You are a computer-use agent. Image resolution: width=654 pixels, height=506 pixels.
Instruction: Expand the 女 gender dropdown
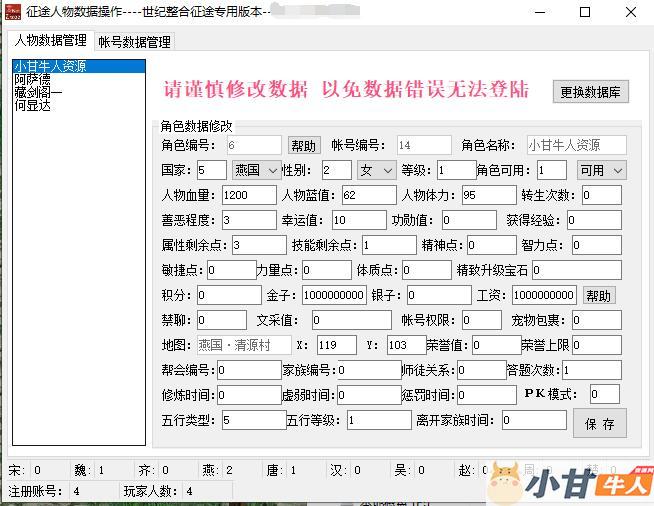376,170
